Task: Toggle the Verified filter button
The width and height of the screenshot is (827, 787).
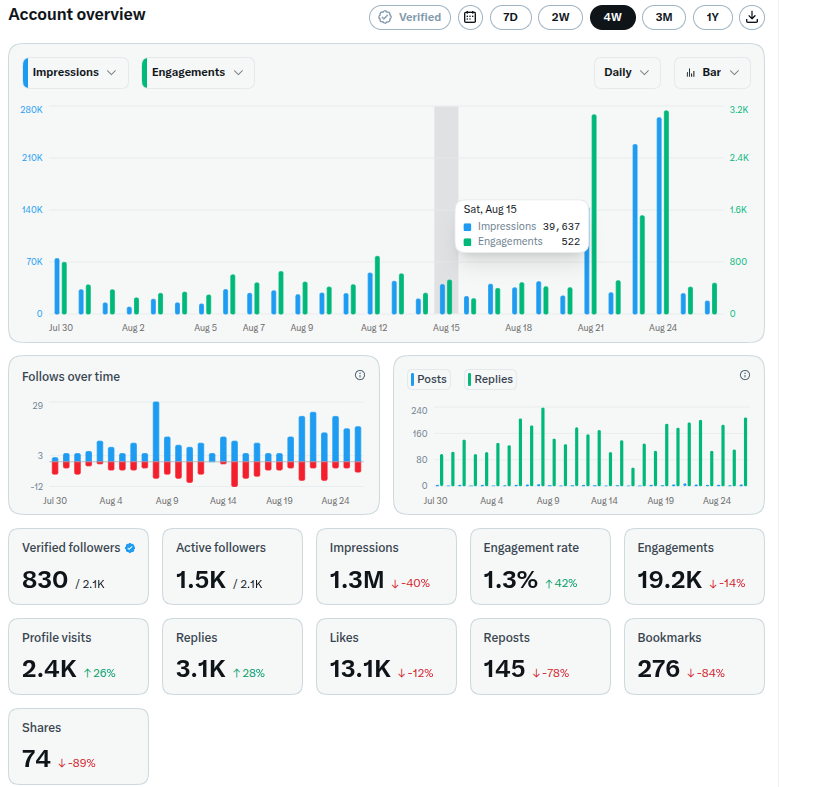Action: 410,17
